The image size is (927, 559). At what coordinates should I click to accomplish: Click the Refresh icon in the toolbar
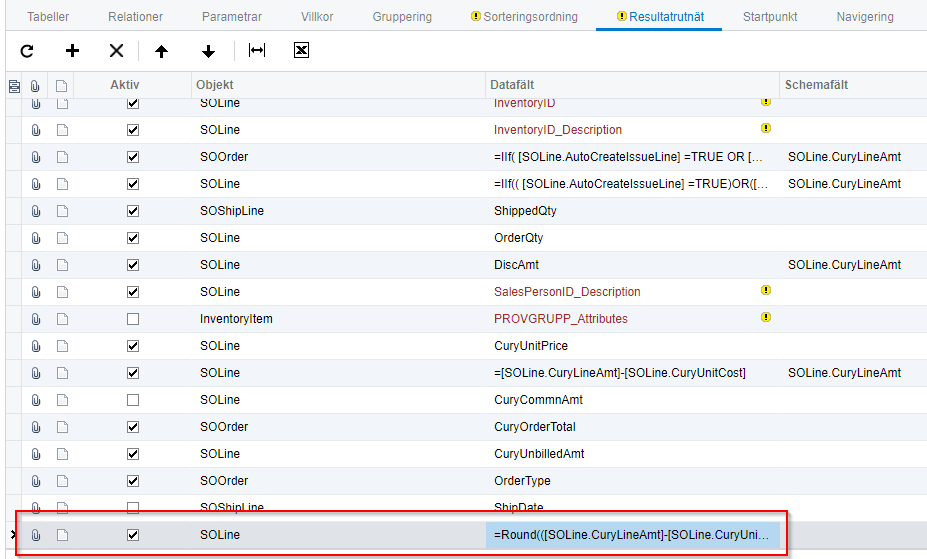click(27, 51)
